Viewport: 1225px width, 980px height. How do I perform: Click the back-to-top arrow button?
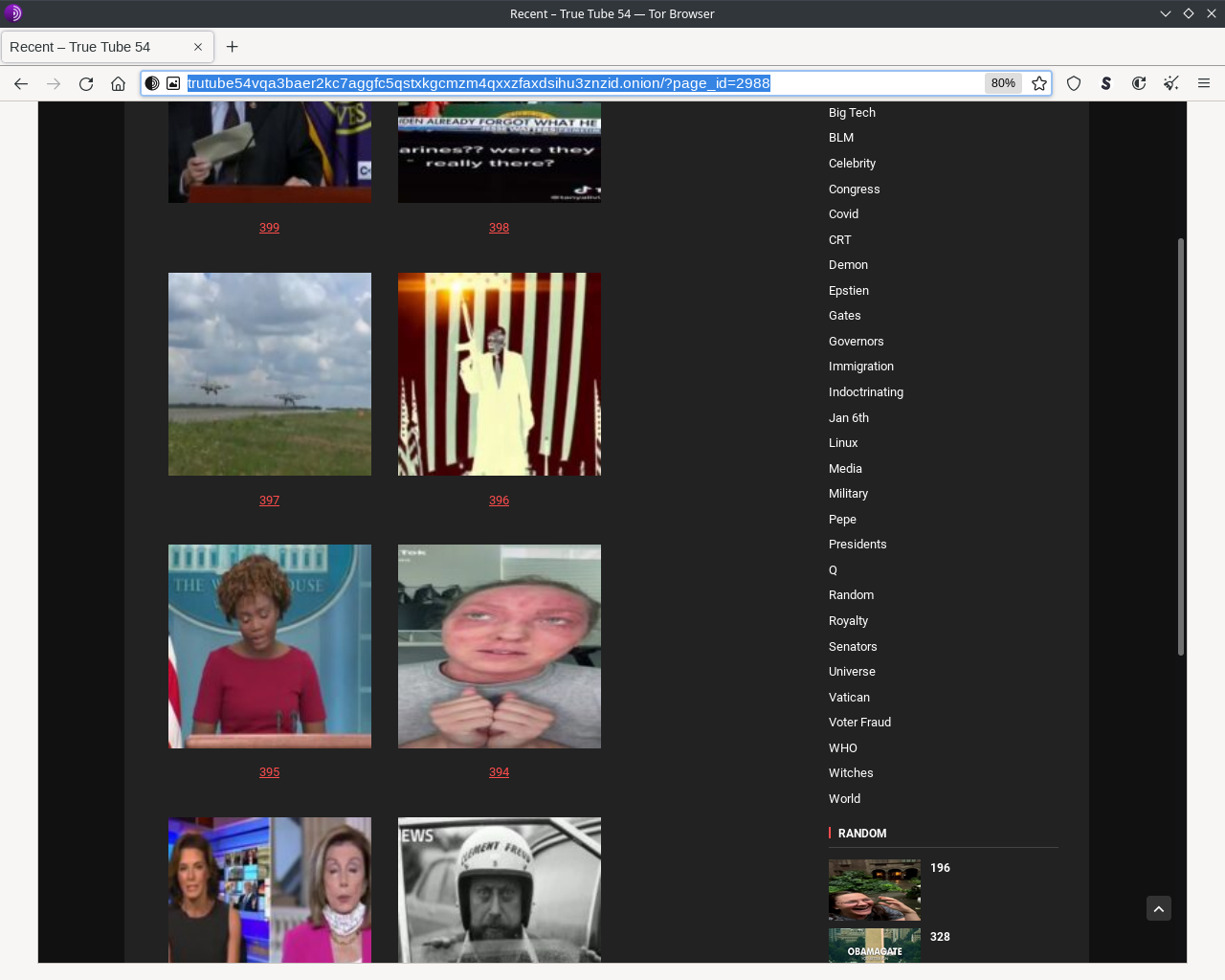click(1159, 908)
